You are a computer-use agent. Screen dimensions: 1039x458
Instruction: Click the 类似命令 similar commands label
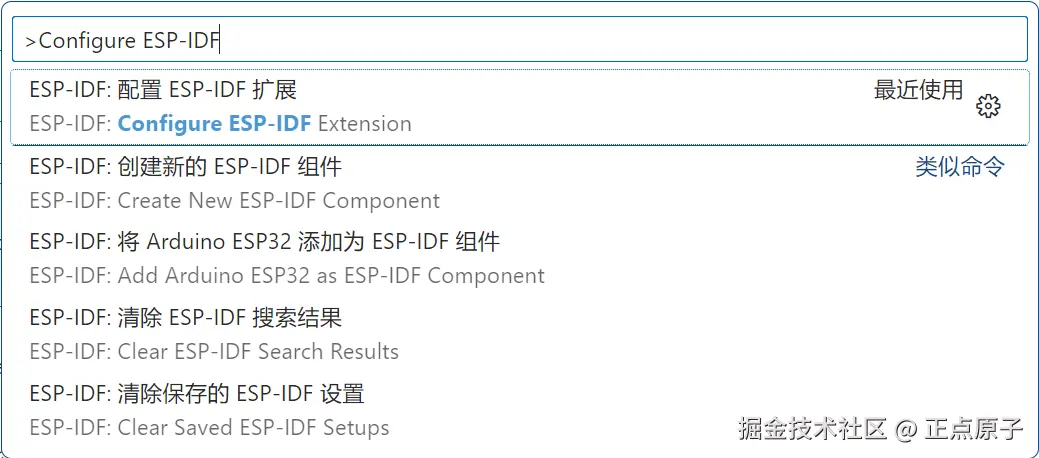[960, 167]
